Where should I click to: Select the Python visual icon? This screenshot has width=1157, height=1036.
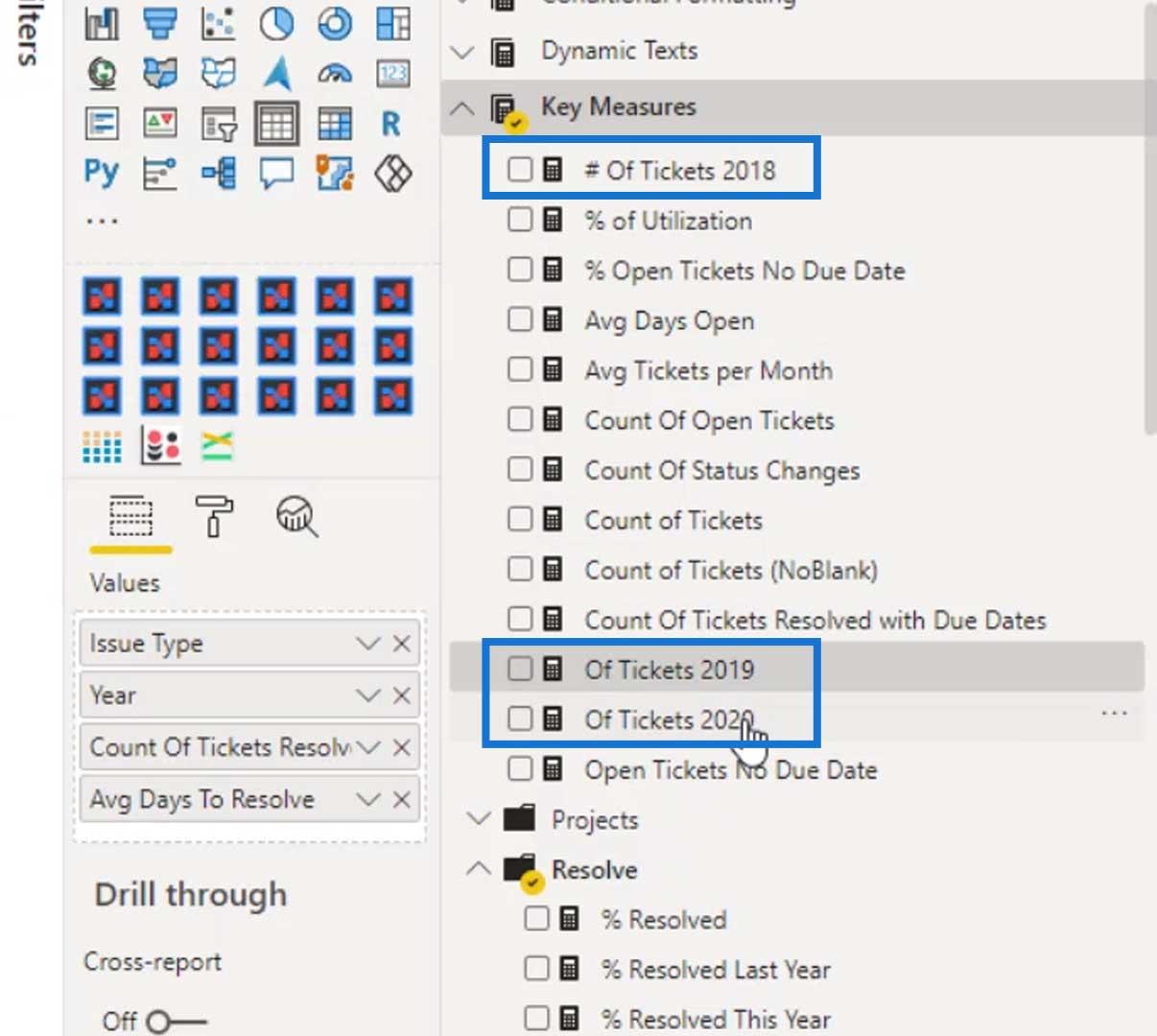coord(102,173)
